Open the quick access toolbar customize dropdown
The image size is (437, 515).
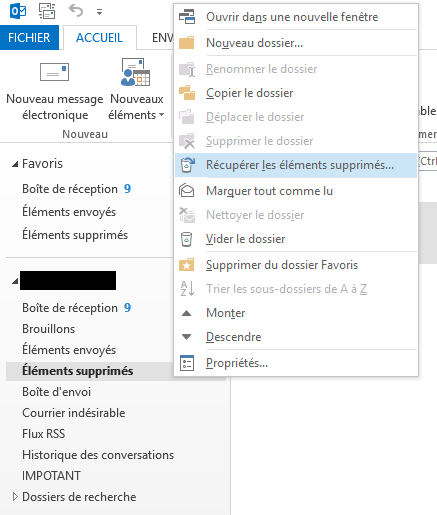click(99, 12)
